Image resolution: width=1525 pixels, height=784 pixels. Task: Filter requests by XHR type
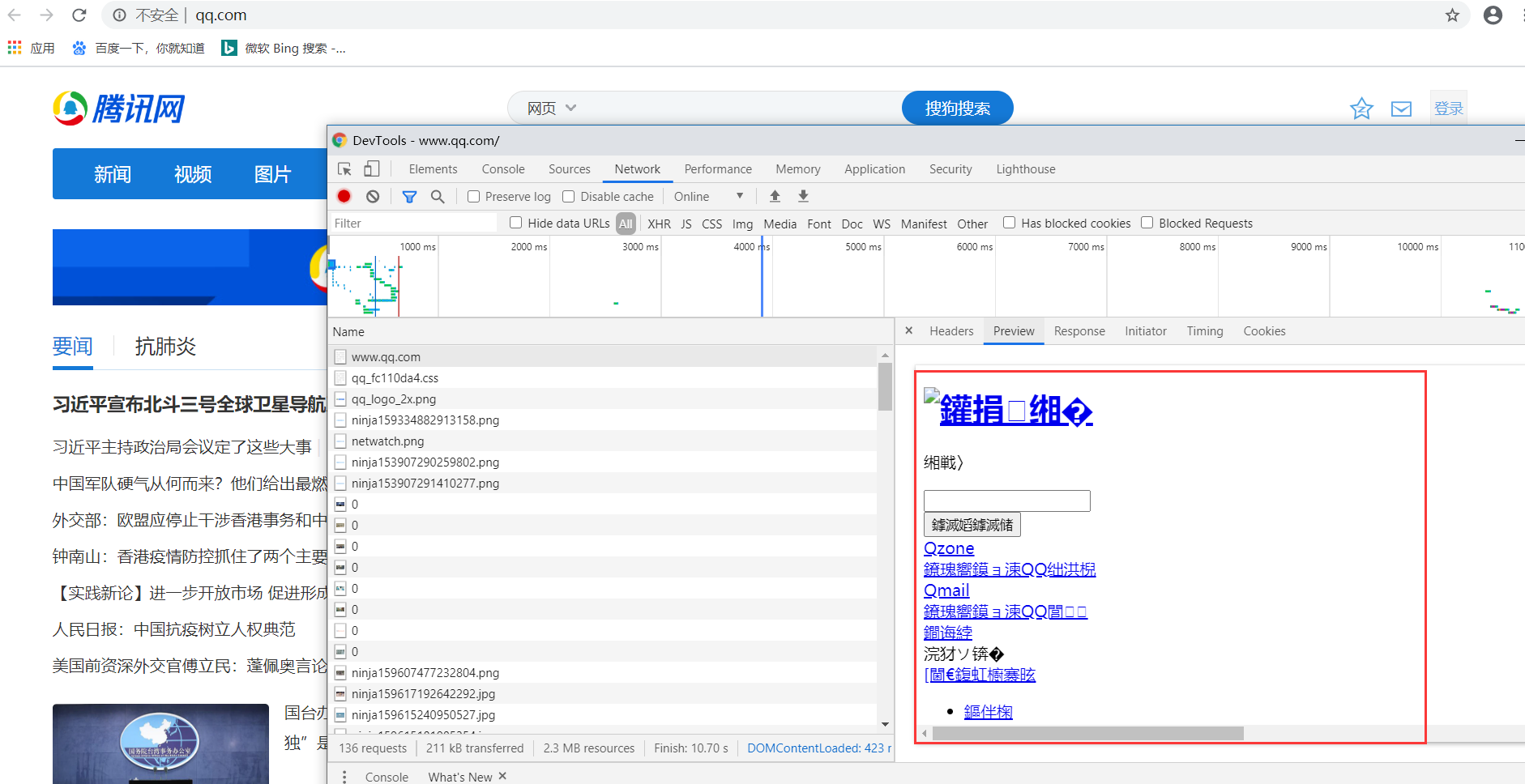(x=659, y=224)
